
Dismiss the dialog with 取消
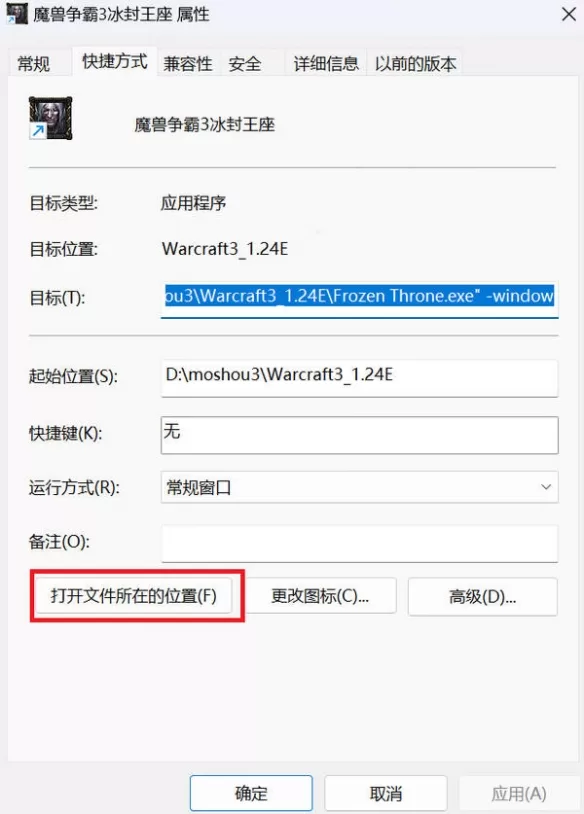[x=386, y=793]
